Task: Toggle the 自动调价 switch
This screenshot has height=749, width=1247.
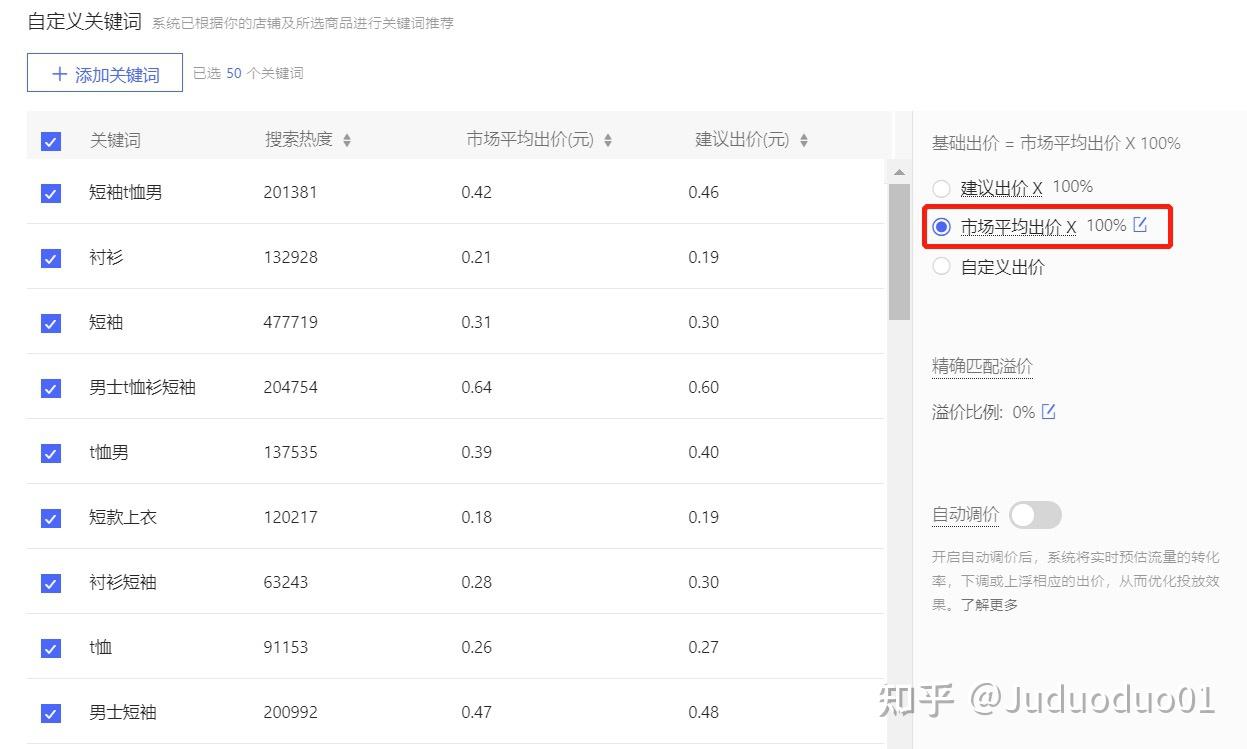Action: click(x=1035, y=515)
